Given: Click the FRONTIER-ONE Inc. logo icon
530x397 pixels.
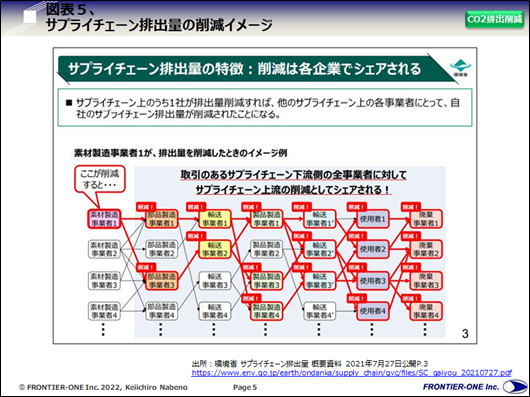Looking at the screenshot, I should click(x=514, y=387).
